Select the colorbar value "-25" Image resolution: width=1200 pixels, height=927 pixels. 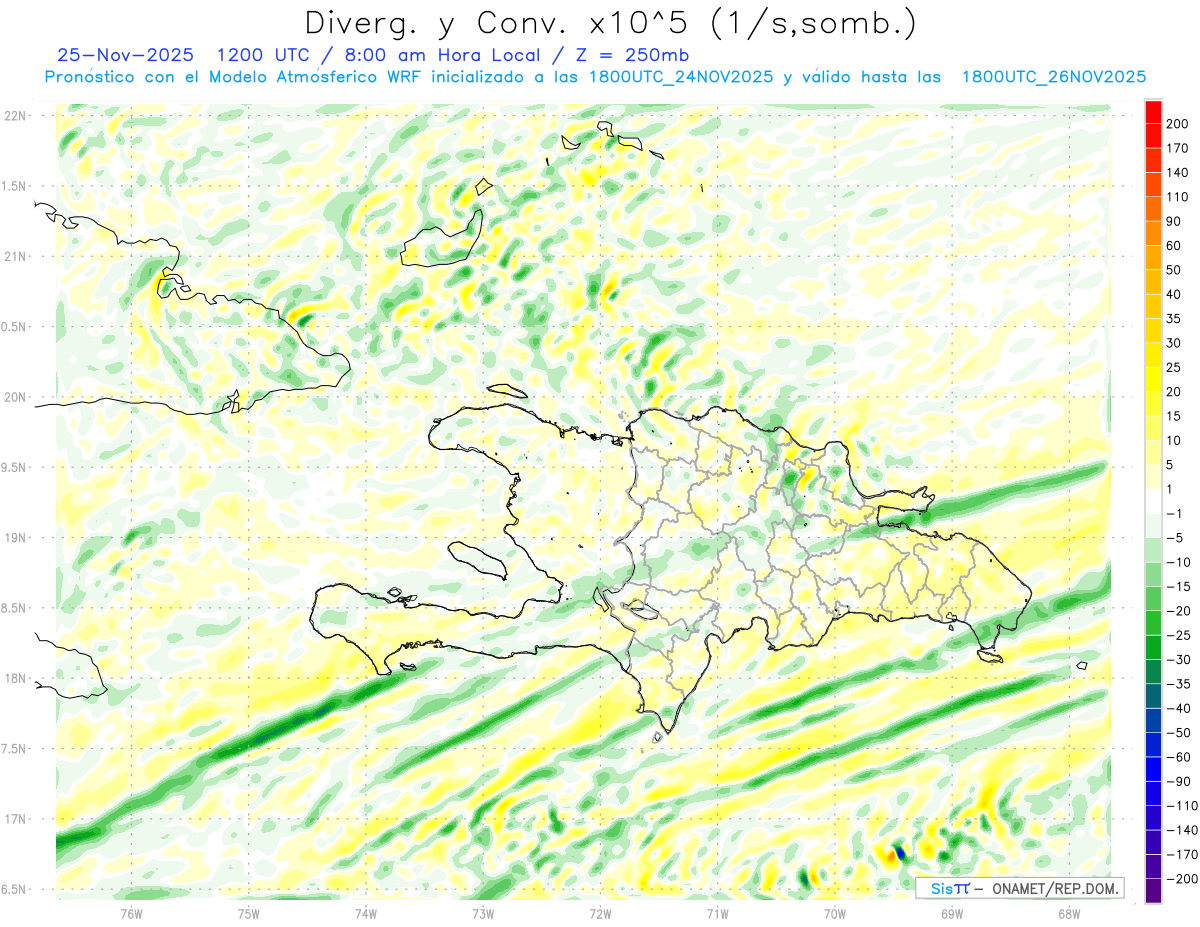(1179, 636)
